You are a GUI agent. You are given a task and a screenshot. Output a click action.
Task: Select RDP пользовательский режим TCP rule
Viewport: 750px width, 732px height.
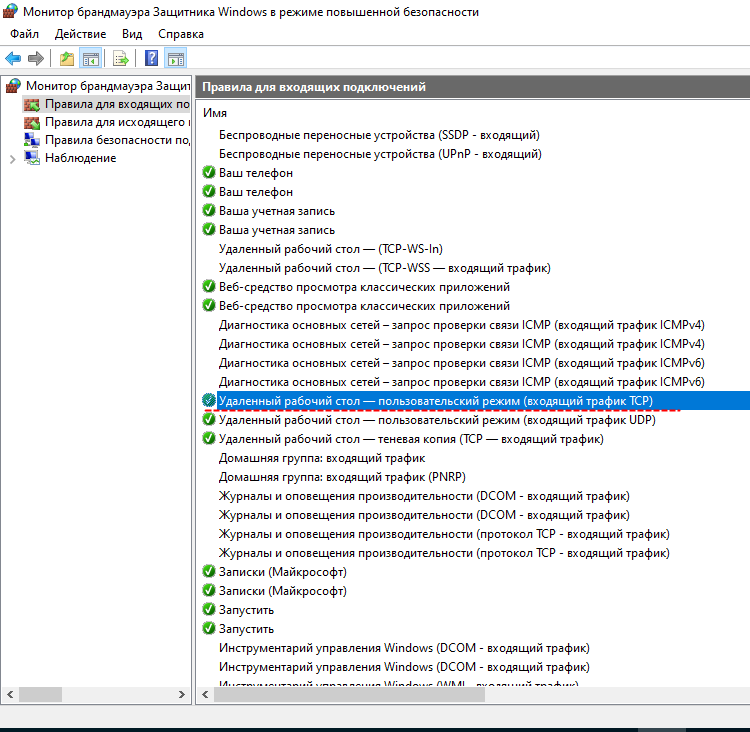[x=436, y=401]
